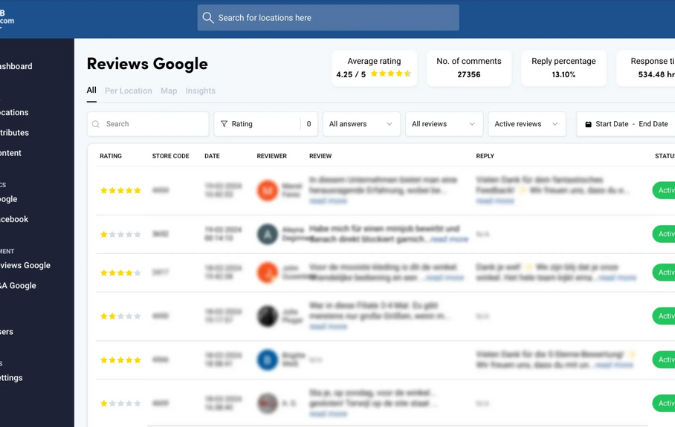This screenshot has height=427, width=675.
Task: Click the 'No. of comments' 27356 card
Action: coord(469,68)
